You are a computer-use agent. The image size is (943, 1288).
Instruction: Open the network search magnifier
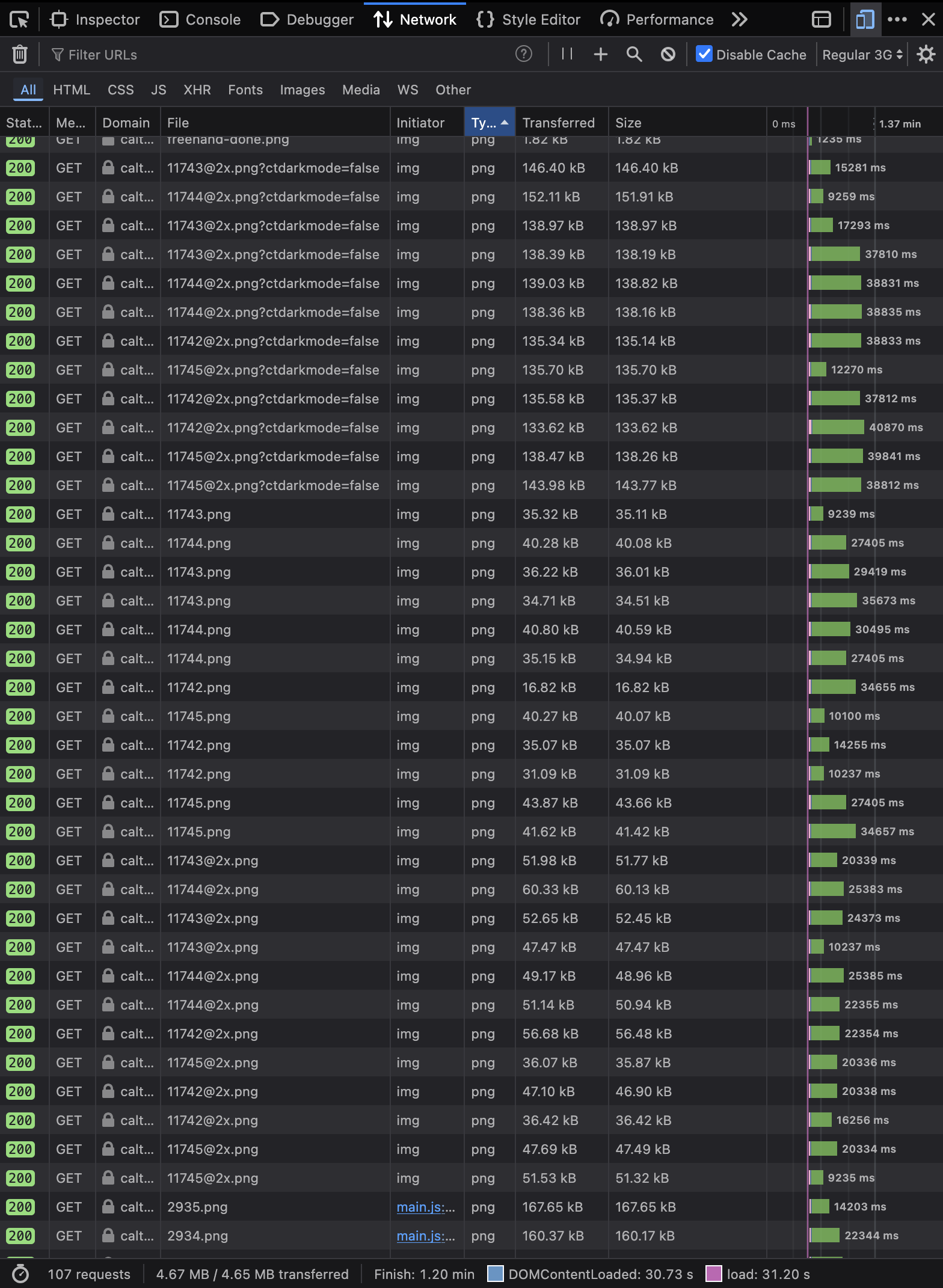pyautogui.click(x=634, y=55)
